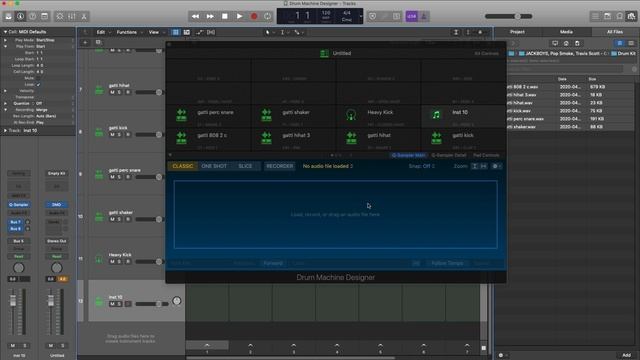
Task: Select the One Shot mode tab
Action: tap(214, 166)
